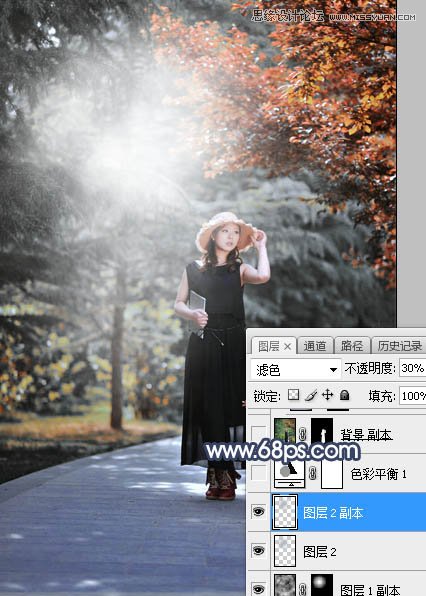Select the 图层 1 副本 gradient mask thumbnail
The width and height of the screenshot is (426, 596).
coord(322,585)
